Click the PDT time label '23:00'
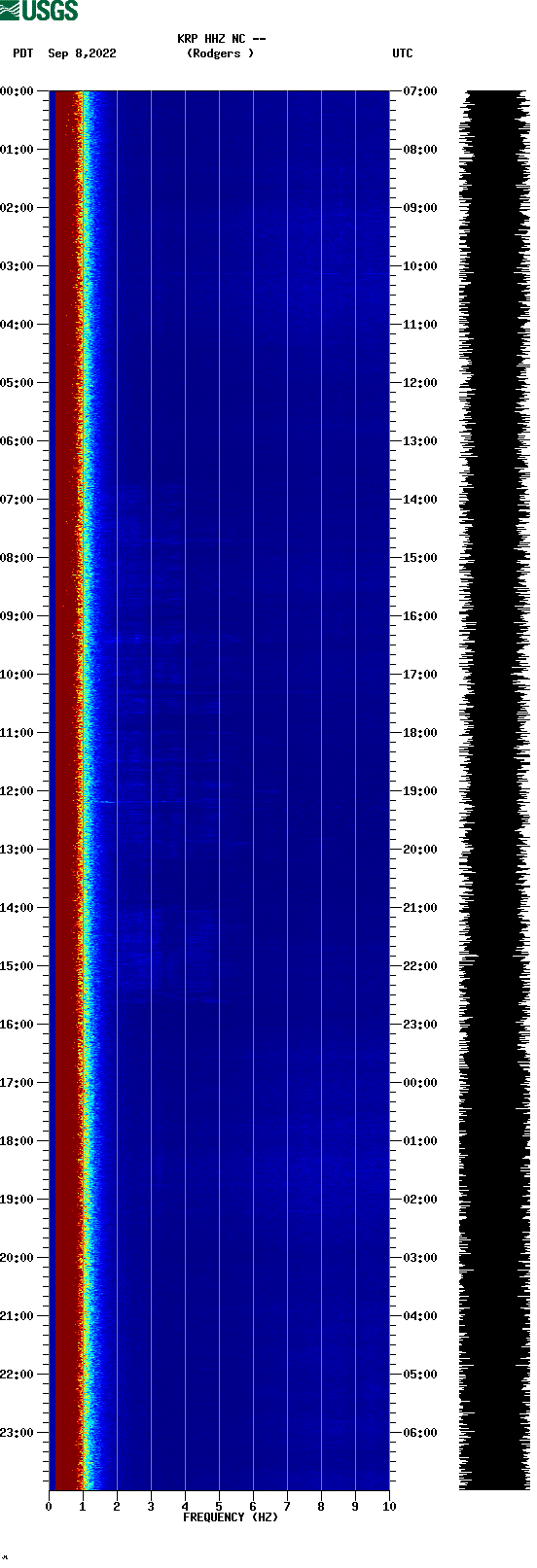The height and width of the screenshot is (1568, 537). click(x=18, y=1433)
